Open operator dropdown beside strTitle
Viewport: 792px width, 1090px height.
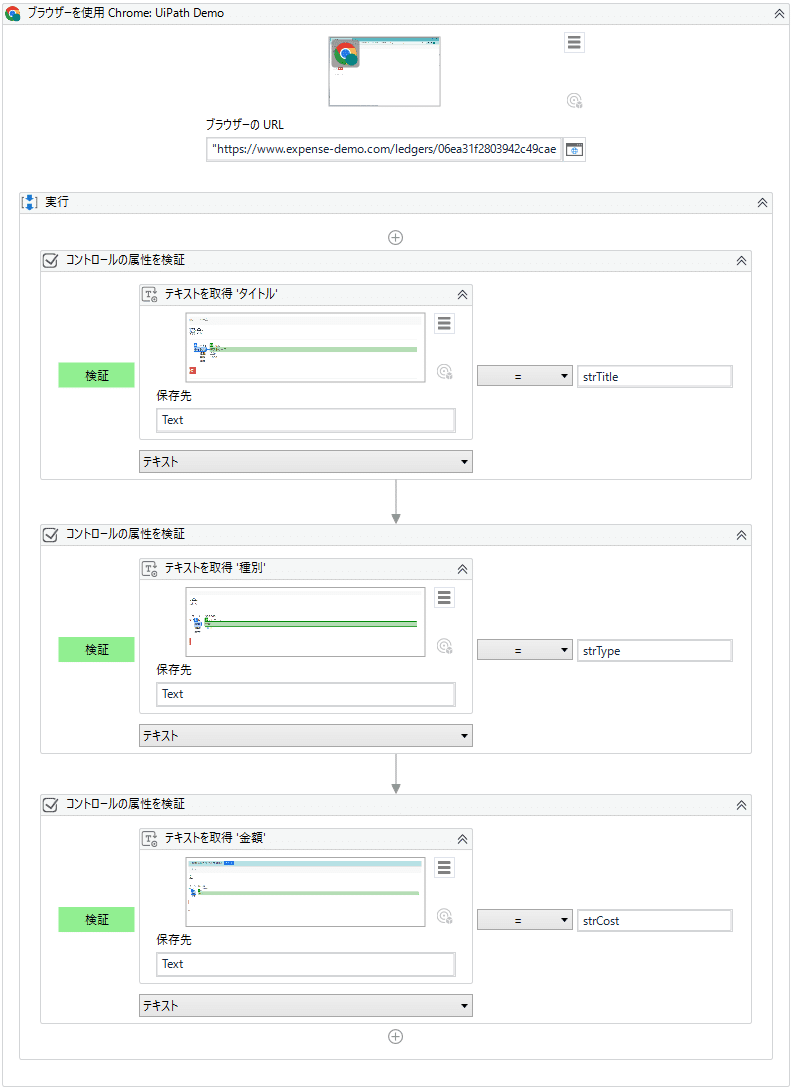click(x=525, y=377)
